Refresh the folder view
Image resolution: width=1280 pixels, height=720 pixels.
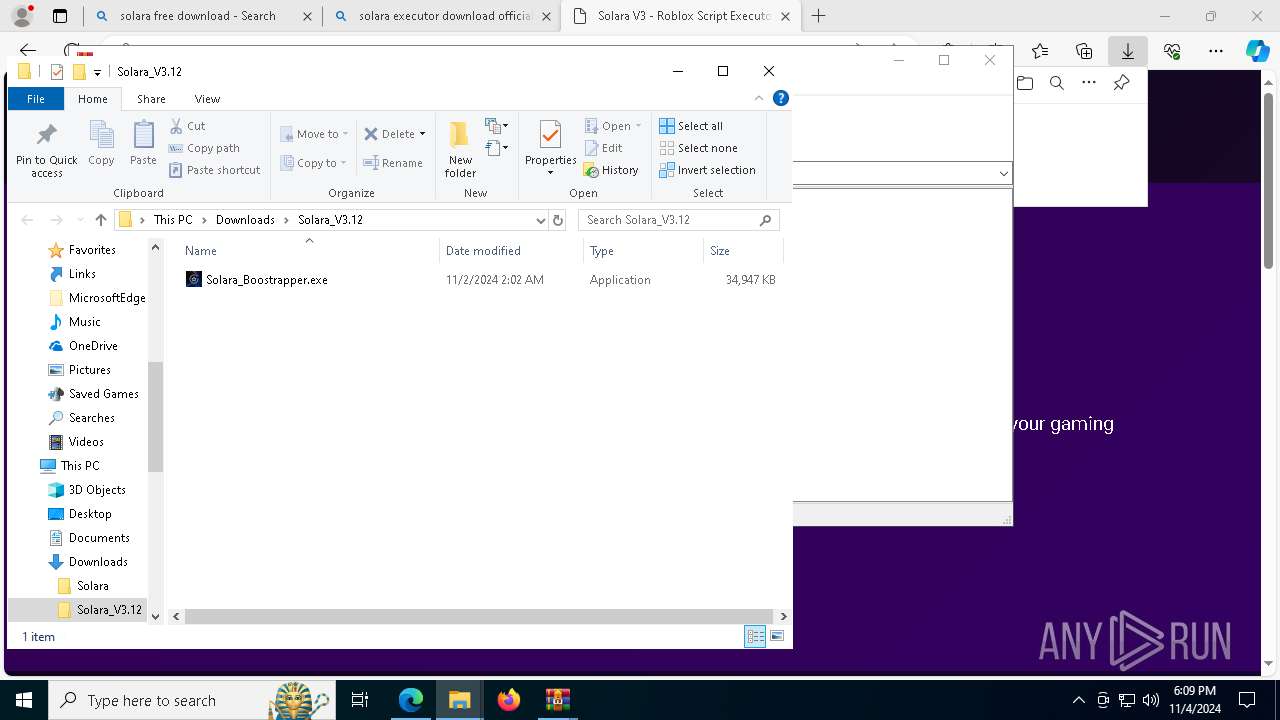tap(558, 220)
